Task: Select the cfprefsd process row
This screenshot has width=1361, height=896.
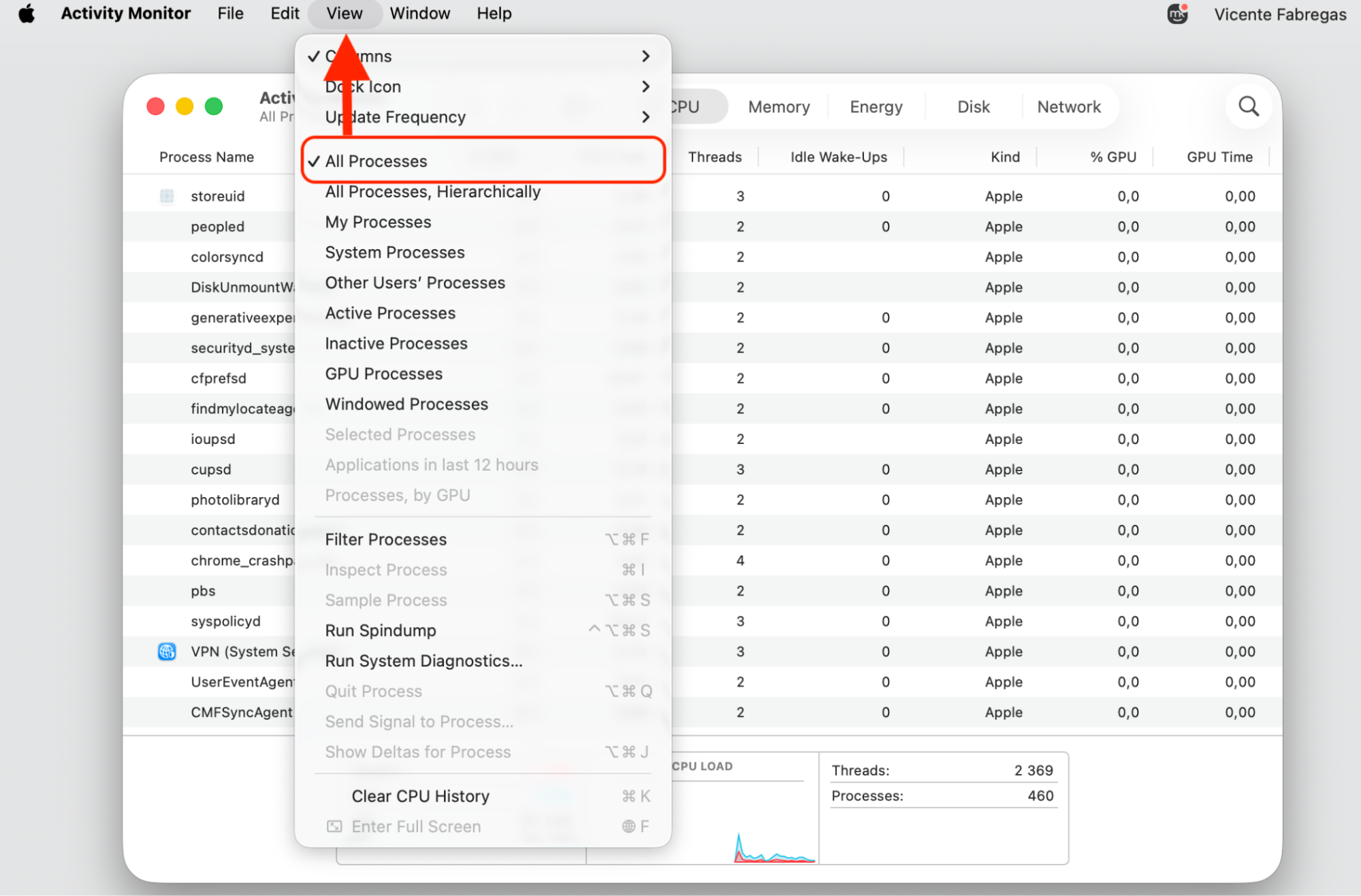Action: [702, 379]
